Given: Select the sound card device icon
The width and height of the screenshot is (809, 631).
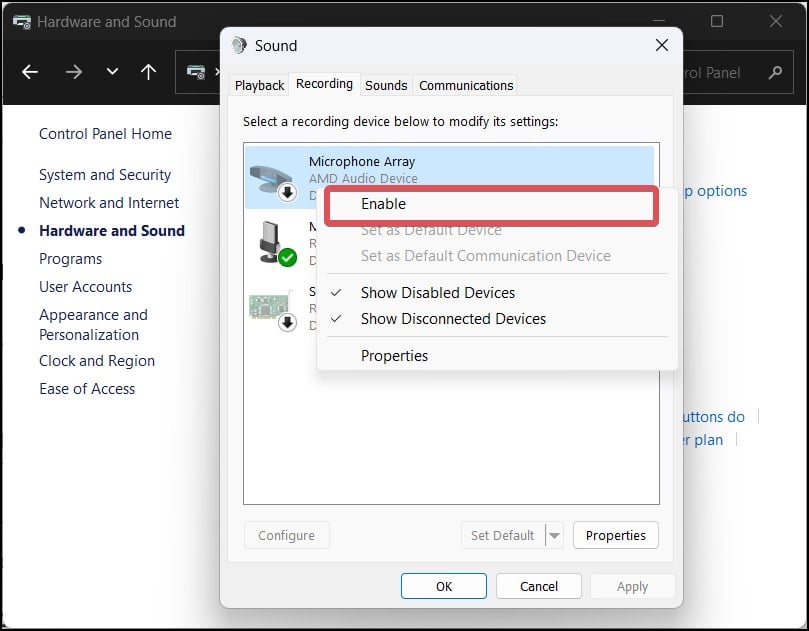Looking at the screenshot, I should tap(272, 310).
